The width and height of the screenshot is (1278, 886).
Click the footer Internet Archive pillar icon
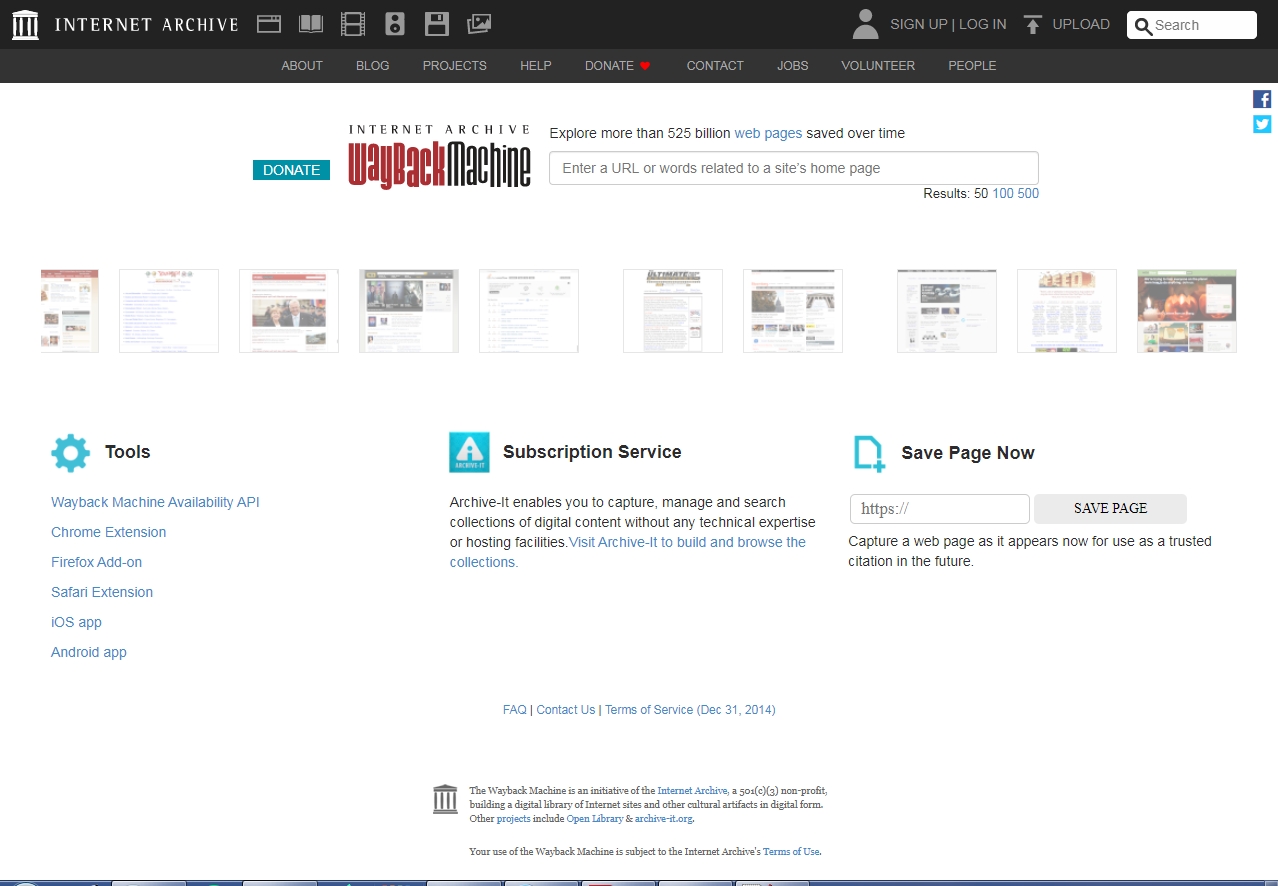445,799
